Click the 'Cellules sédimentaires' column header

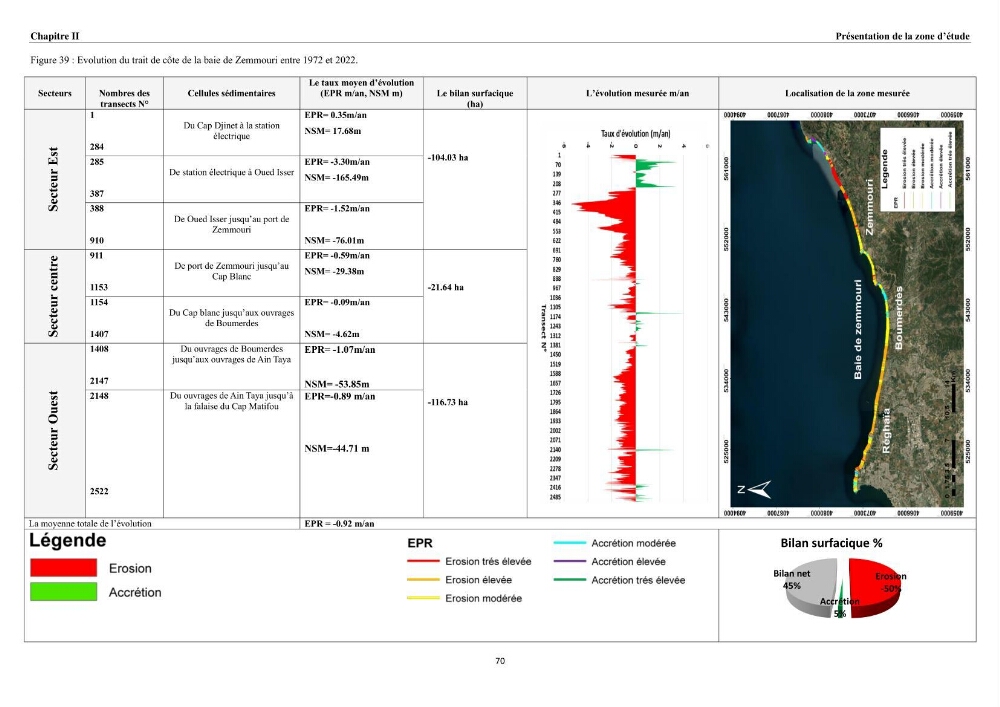point(232,93)
